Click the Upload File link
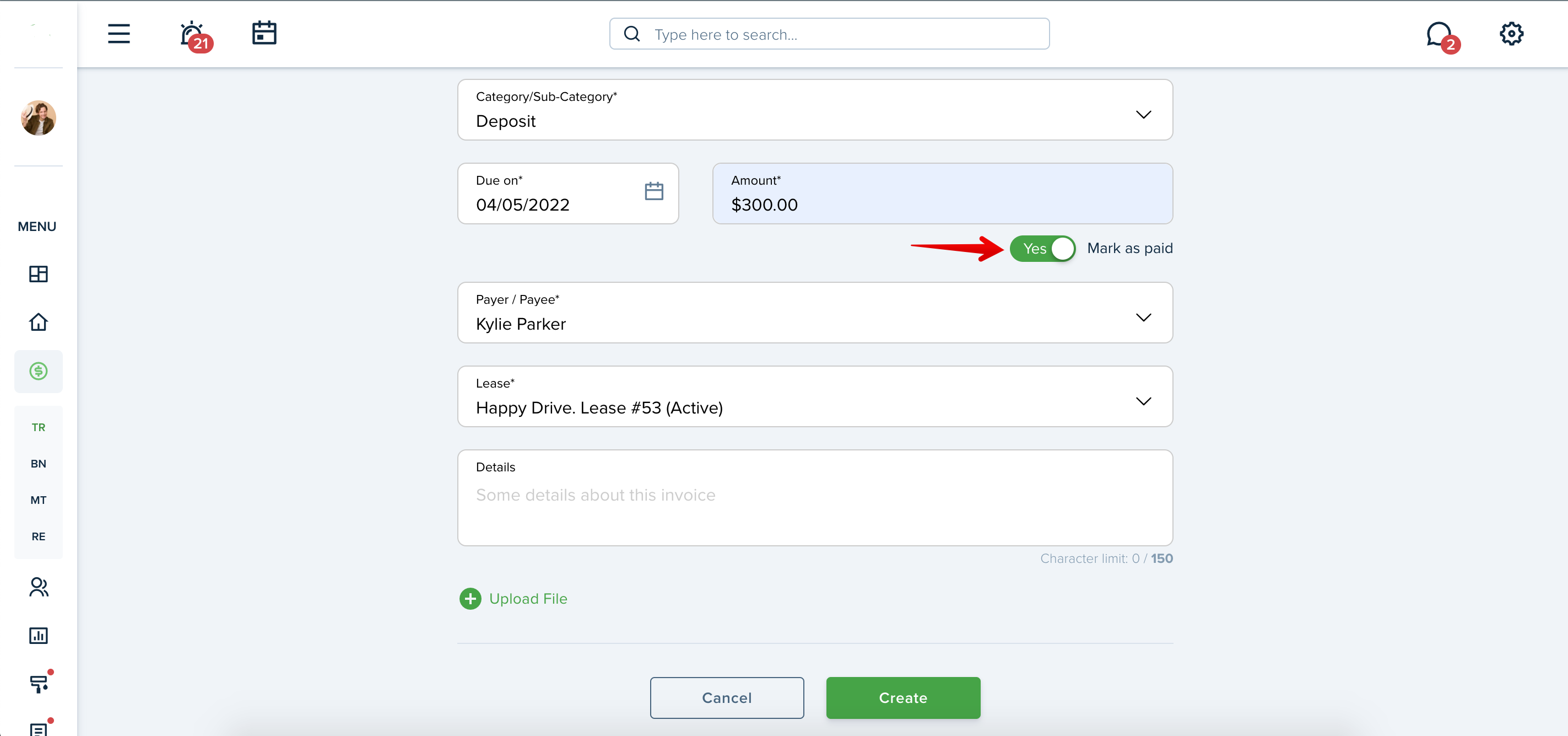 coord(528,599)
